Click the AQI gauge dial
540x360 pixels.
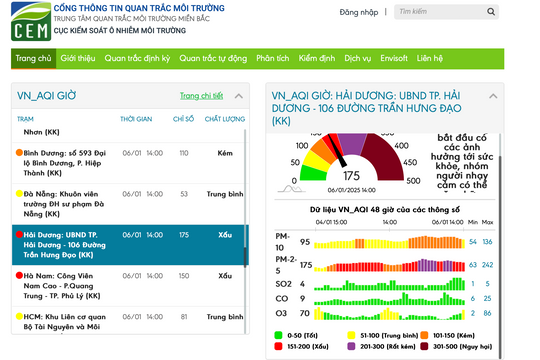pyautogui.click(x=351, y=157)
